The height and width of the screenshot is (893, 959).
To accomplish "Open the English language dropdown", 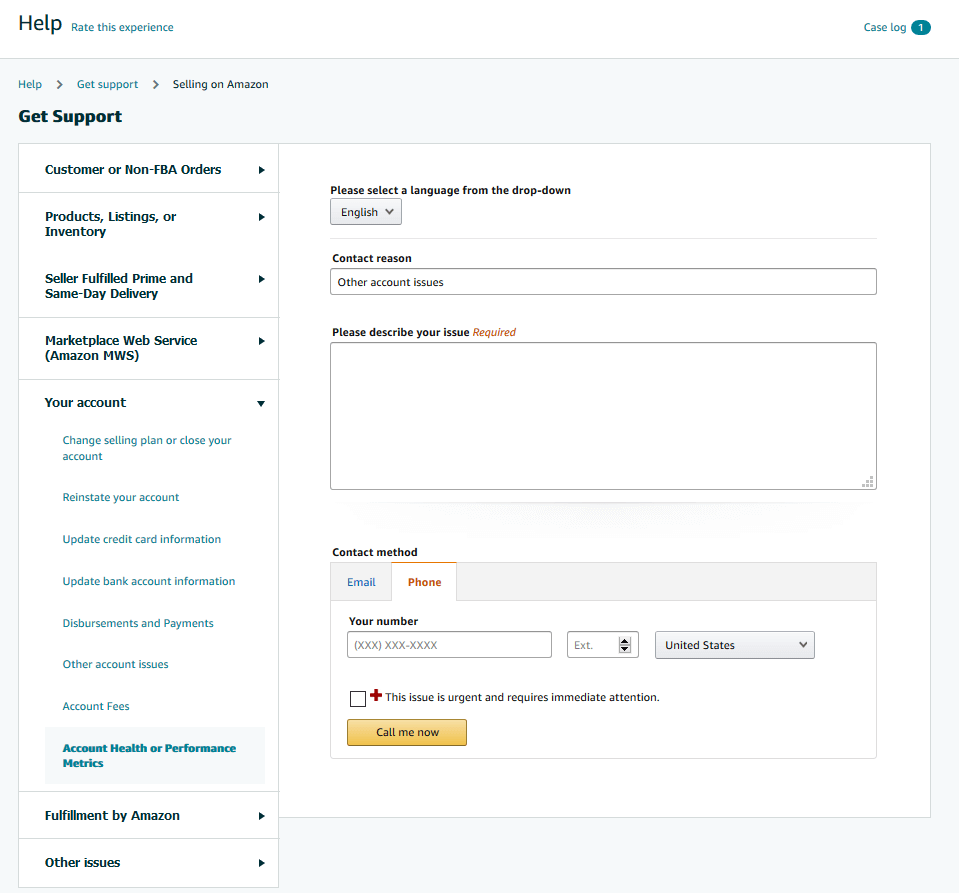I will pyautogui.click(x=366, y=212).
